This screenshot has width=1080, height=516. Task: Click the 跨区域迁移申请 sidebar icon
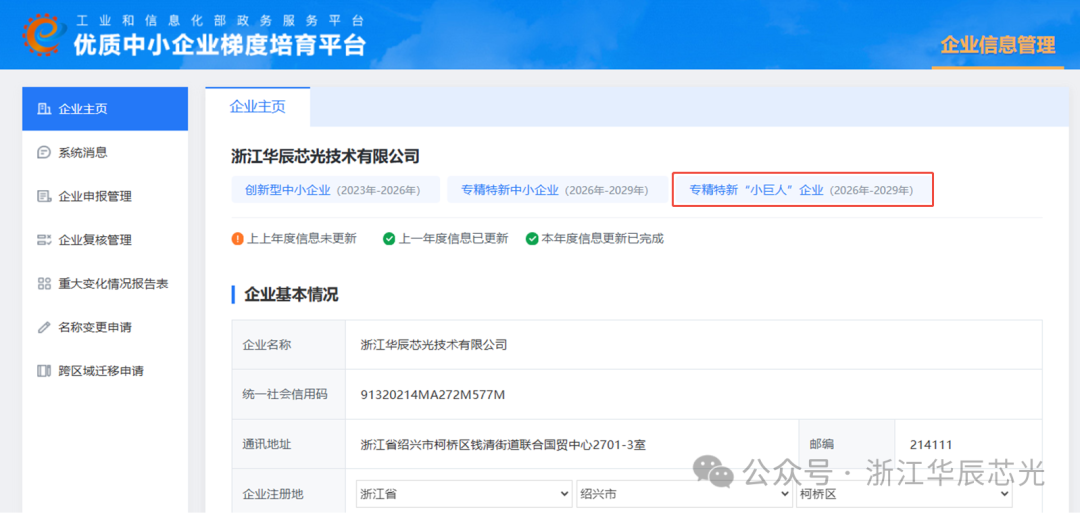(44, 371)
